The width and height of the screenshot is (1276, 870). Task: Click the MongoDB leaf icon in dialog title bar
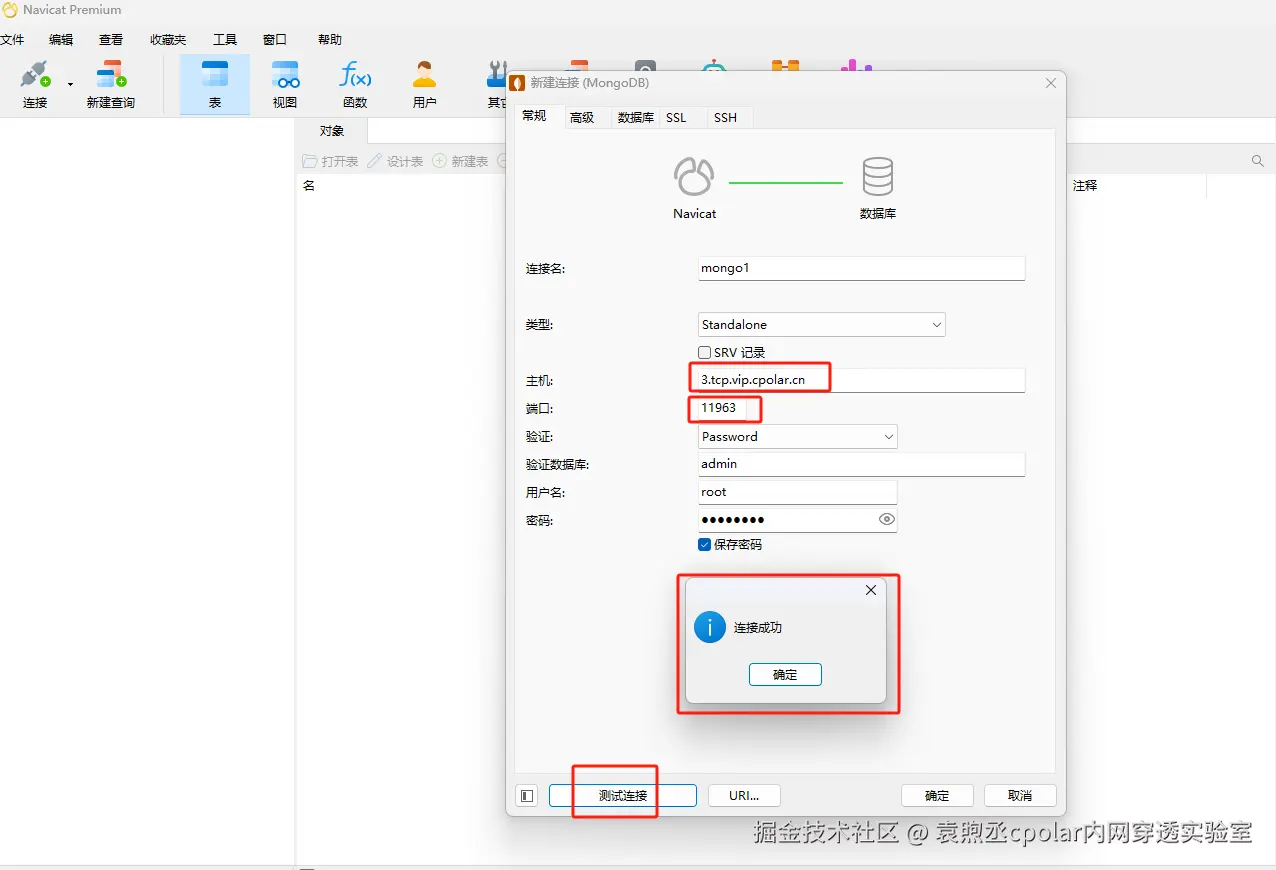tap(517, 83)
